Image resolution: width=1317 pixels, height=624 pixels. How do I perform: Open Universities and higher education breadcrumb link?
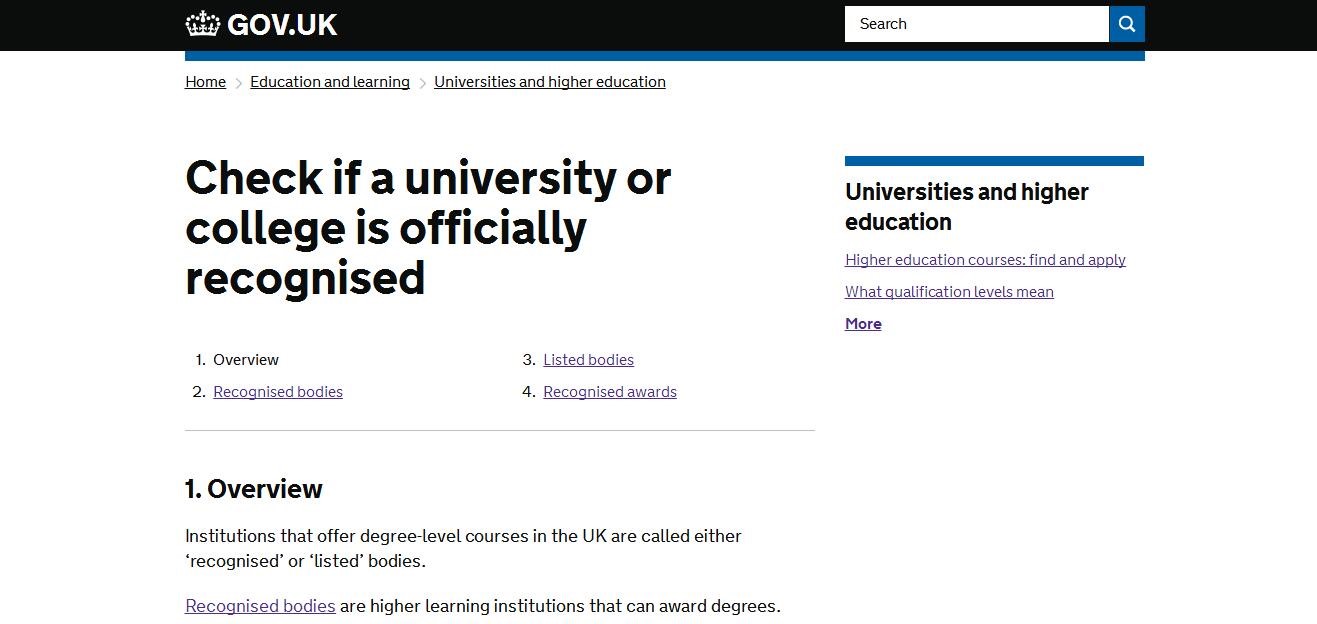click(550, 82)
